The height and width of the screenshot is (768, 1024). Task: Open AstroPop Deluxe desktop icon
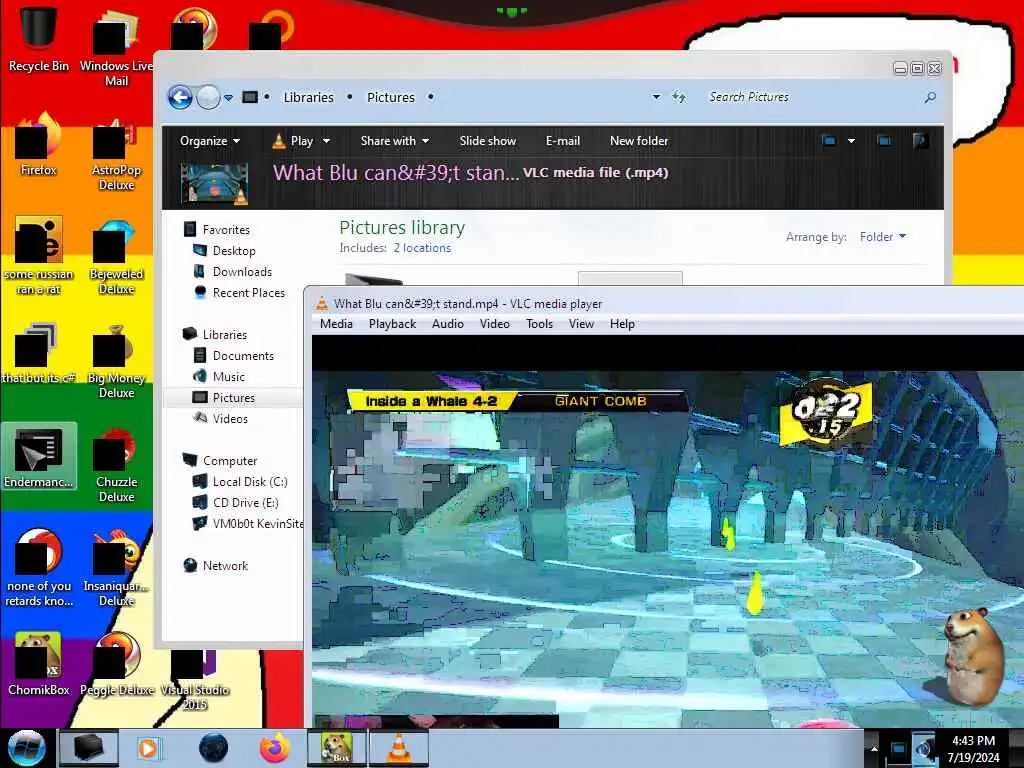[116, 153]
